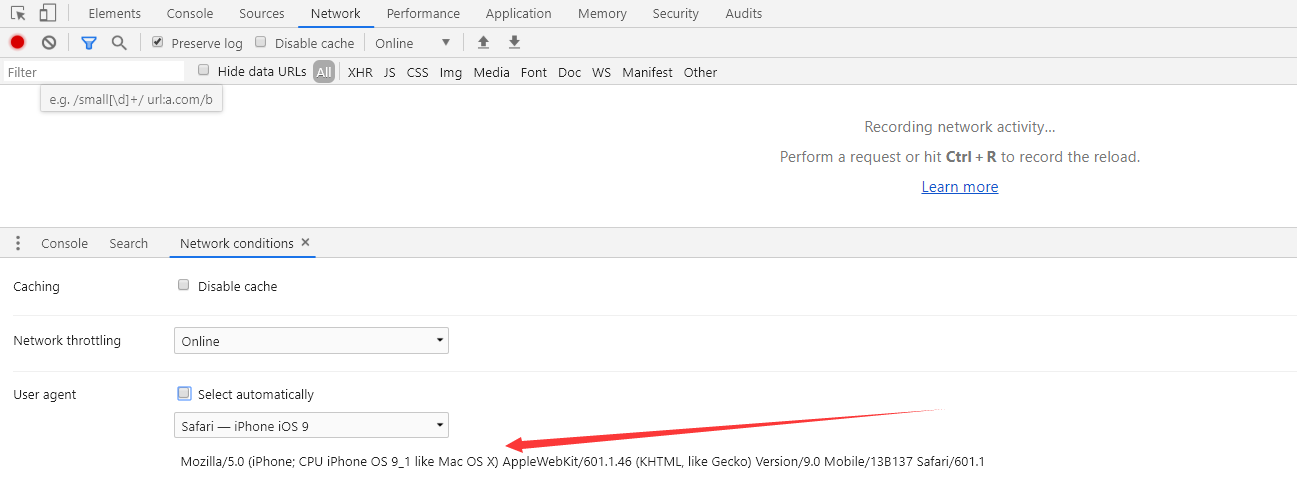The image size is (1297, 503).
Task: Switch to the Security tab
Action: (676, 13)
